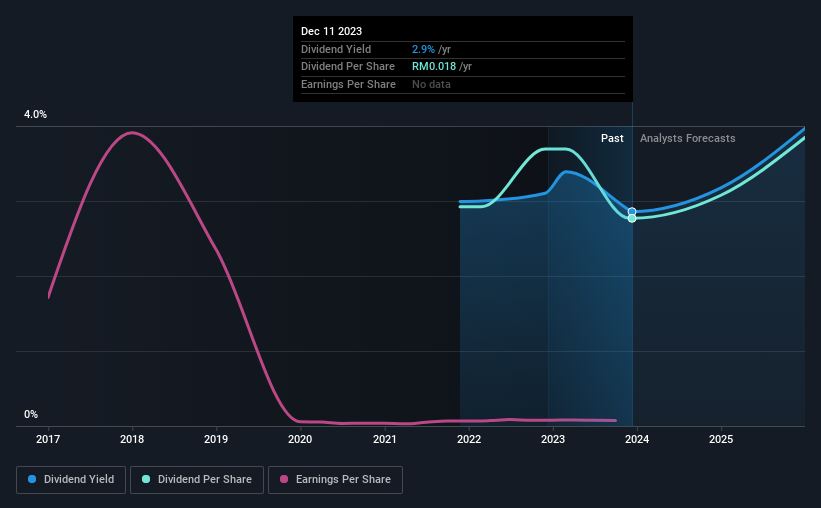Click the tooltip Dividend Per Share row label
The image size is (821, 508).
(348, 67)
